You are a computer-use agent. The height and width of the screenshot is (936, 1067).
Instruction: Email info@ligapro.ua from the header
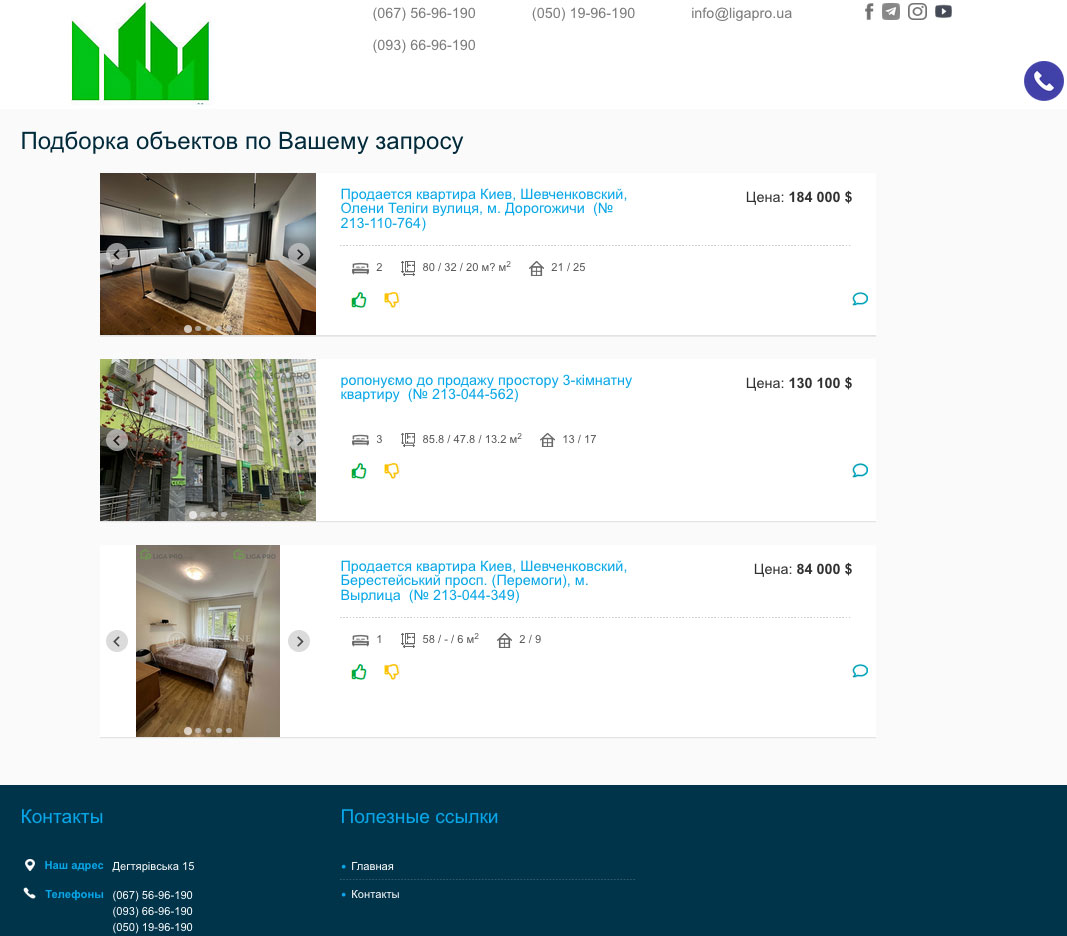coord(741,13)
